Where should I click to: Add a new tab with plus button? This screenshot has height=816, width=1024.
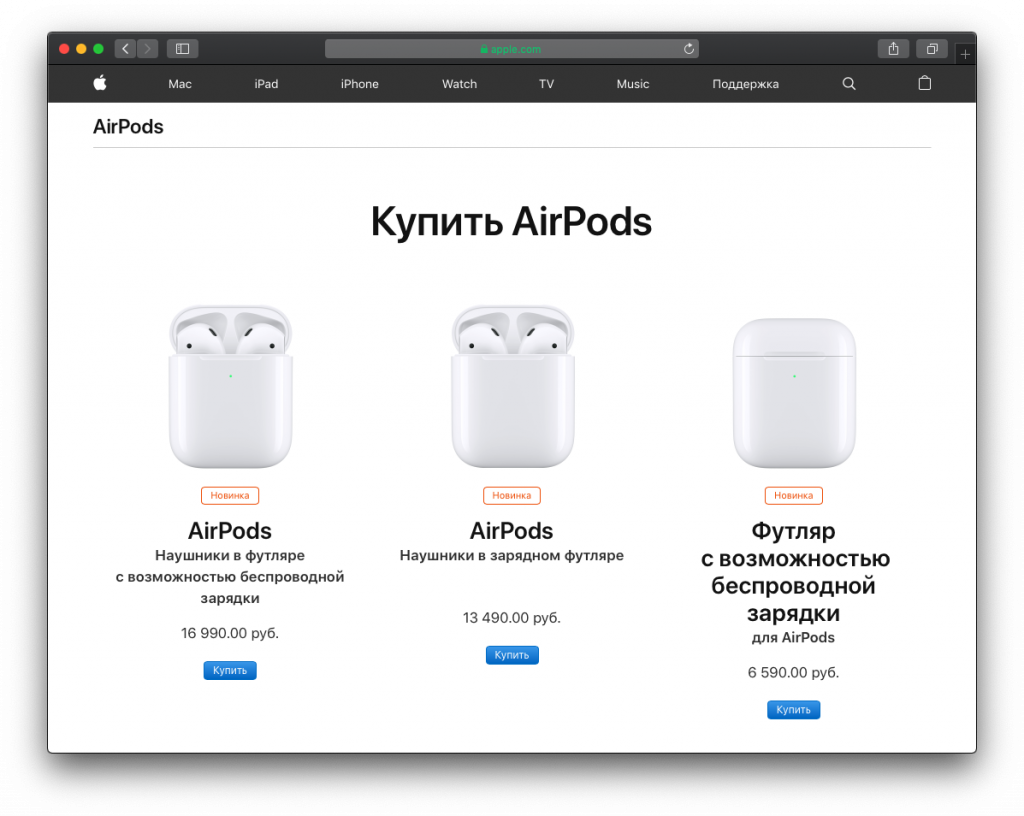coord(965,54)
